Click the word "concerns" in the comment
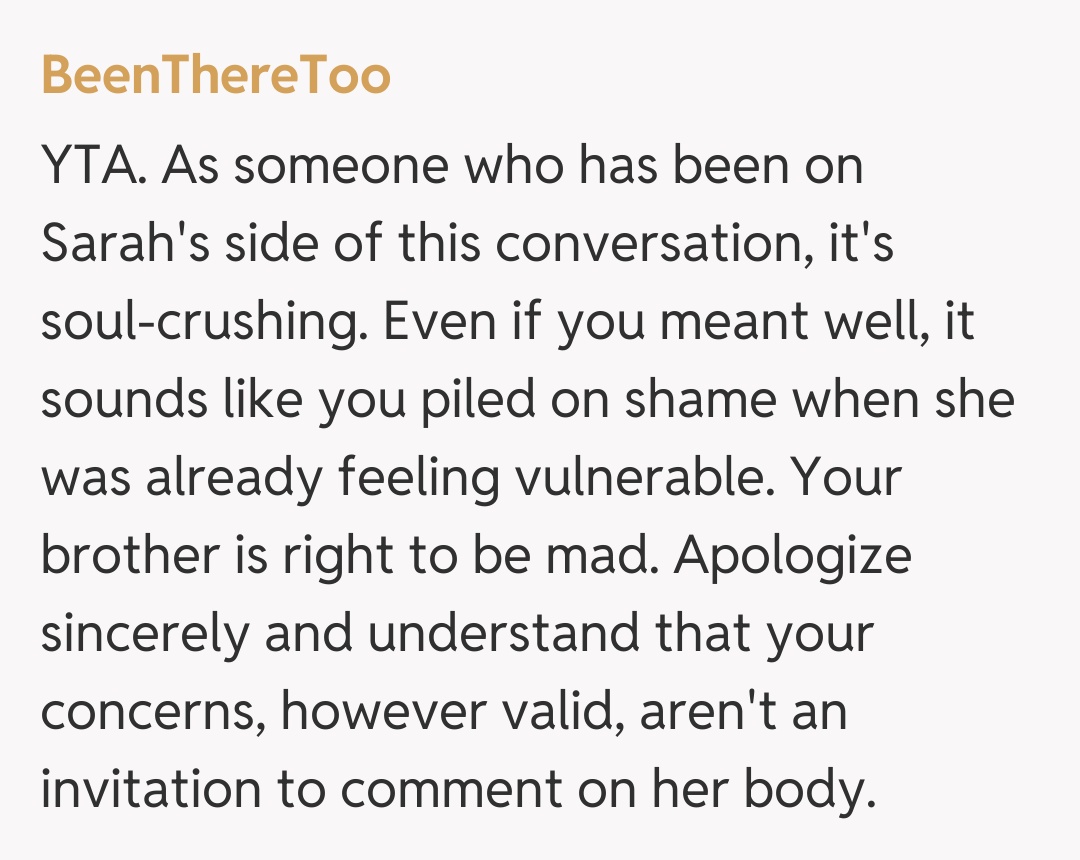 click(154, 713)
